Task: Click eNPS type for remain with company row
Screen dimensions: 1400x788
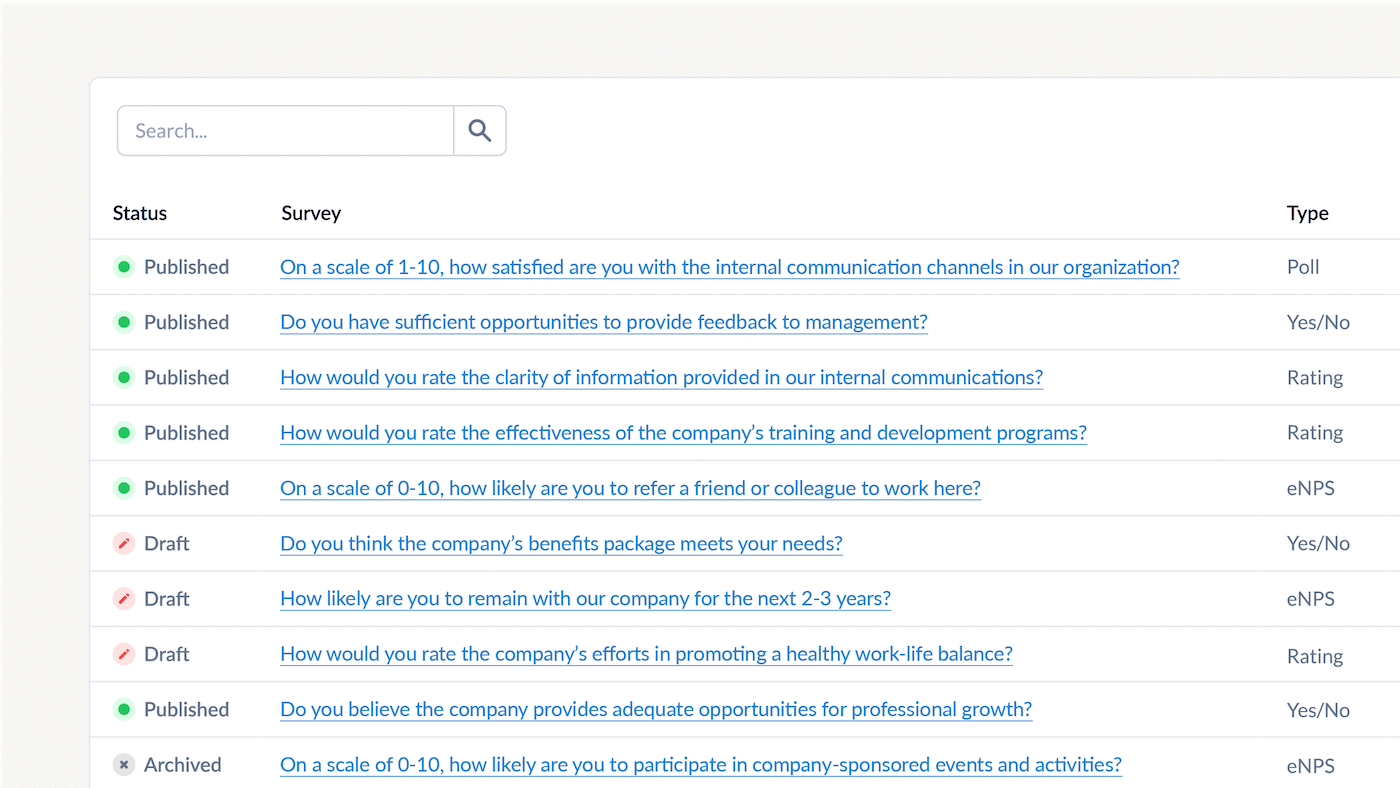Action: 1311,599
